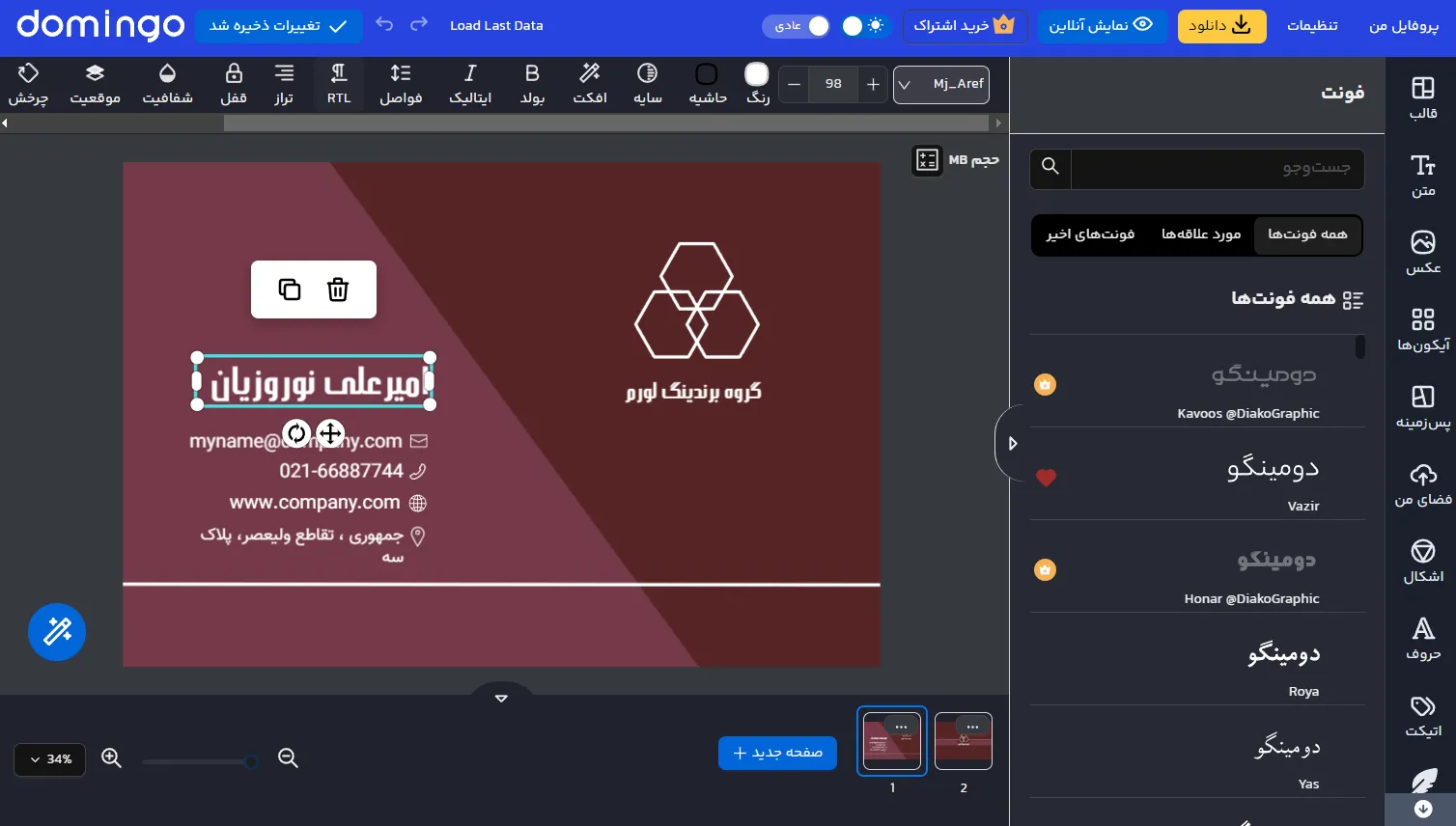The width and height of the screenshot is (1456, 826).
Task: Click the font size value 98 field
Action: [x=833, y=85]
